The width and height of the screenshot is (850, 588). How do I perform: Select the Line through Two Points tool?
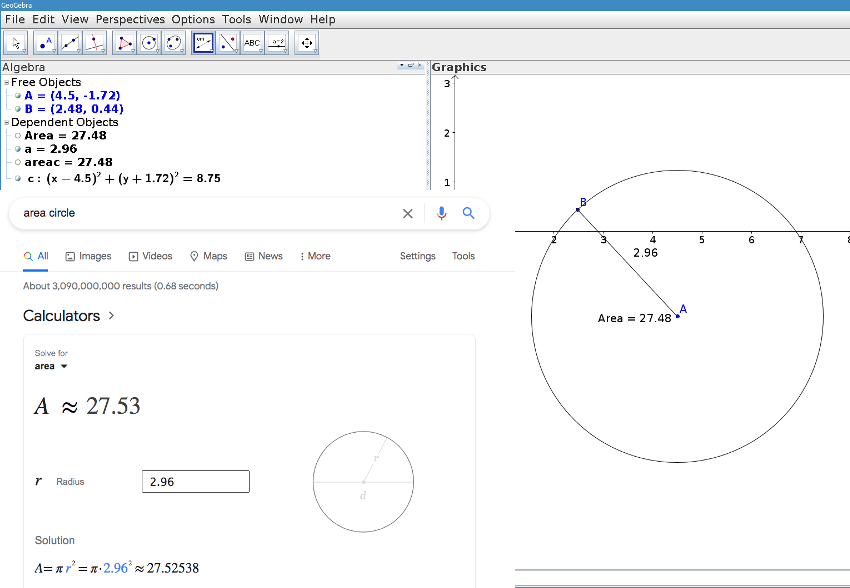[x=69, y=42]
